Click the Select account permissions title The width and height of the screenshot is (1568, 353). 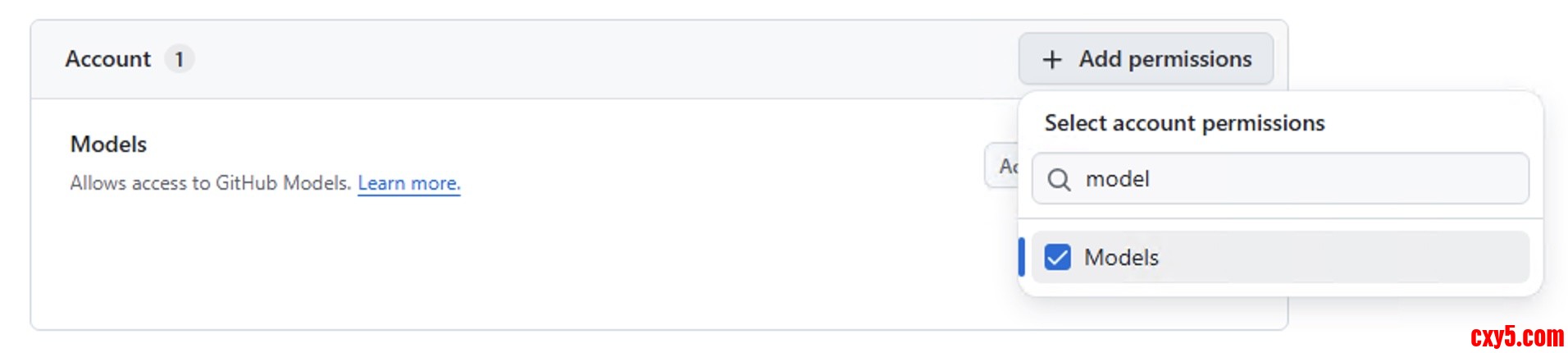pyautogui.click(x=1184, y=123)
